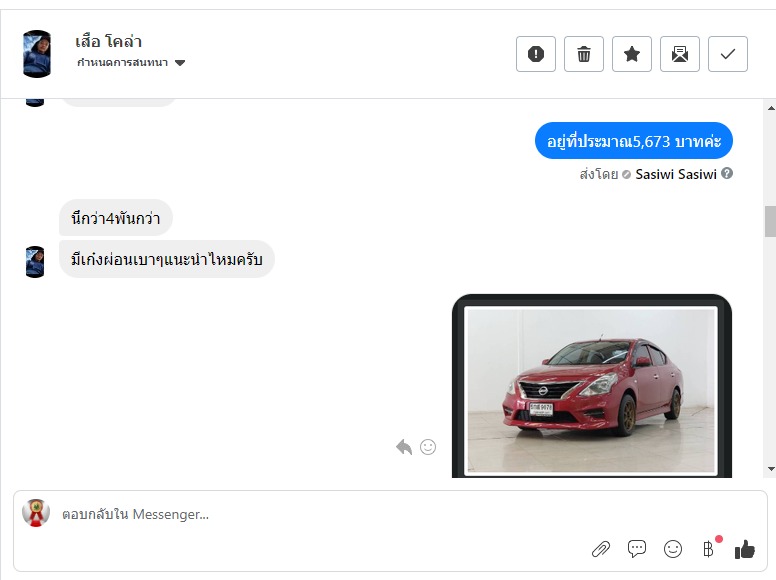Screen dimensions: 776x580
Task: Star this conversation as follow-up
Action: [631, 54]
